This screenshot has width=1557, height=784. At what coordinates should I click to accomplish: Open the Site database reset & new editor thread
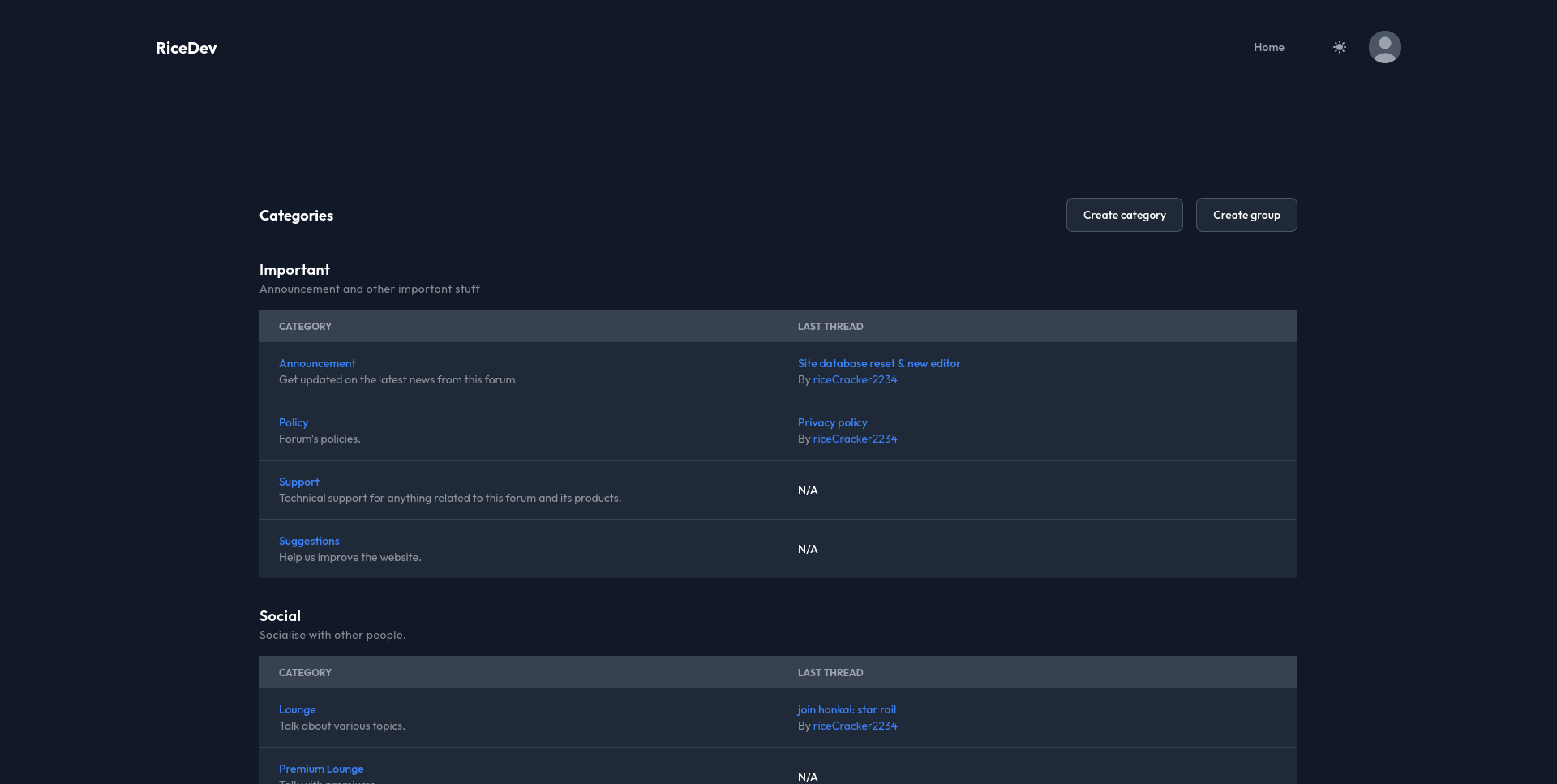tap(879, 363)
